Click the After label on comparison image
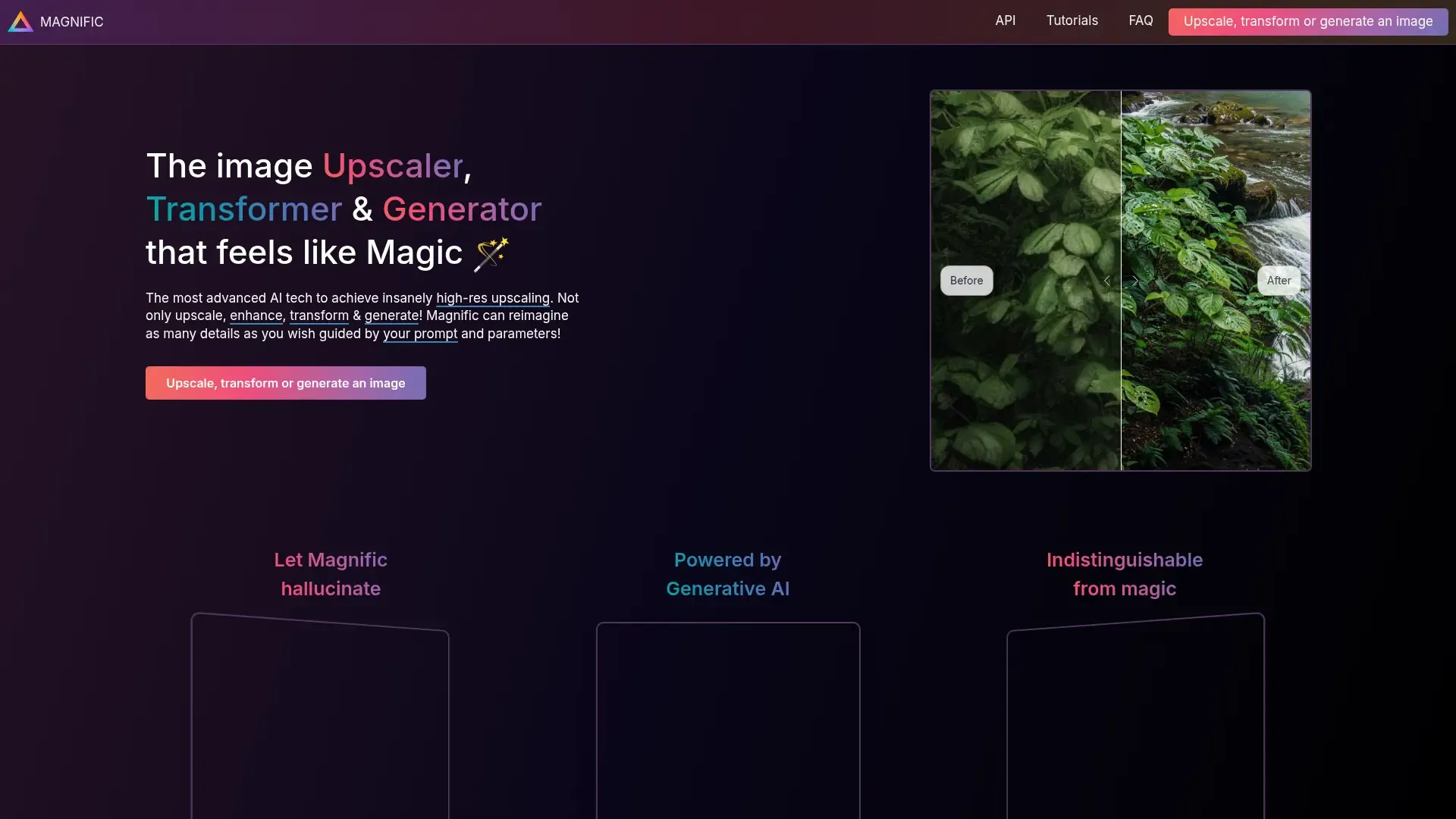Viewport: 1456px width, 819px height. pyautogui.click(x=1279, y=281)
